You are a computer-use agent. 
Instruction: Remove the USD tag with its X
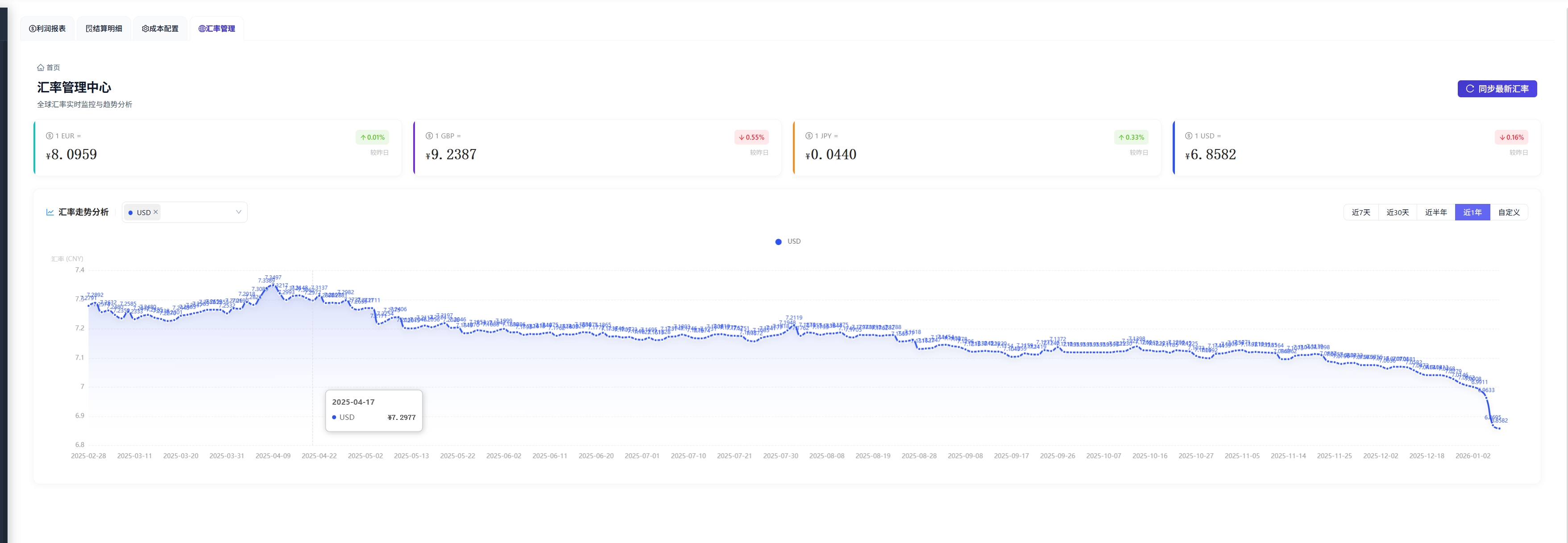pos(156,212)
